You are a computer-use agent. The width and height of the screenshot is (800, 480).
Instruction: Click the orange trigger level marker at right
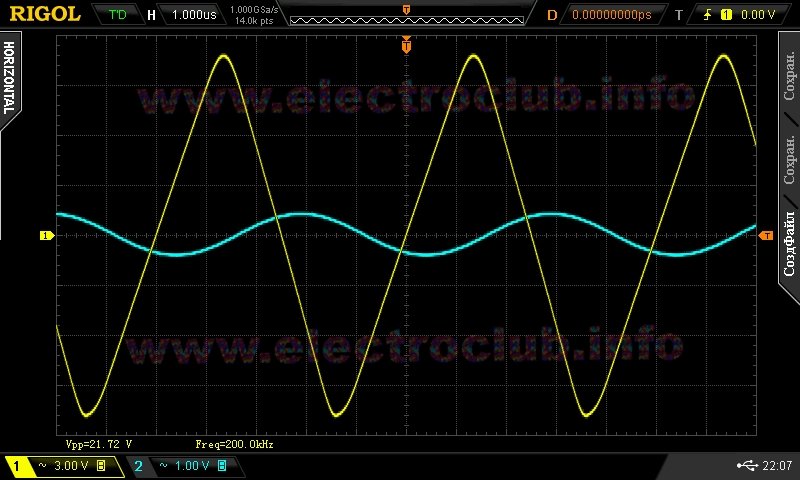(x=766, y=235)
